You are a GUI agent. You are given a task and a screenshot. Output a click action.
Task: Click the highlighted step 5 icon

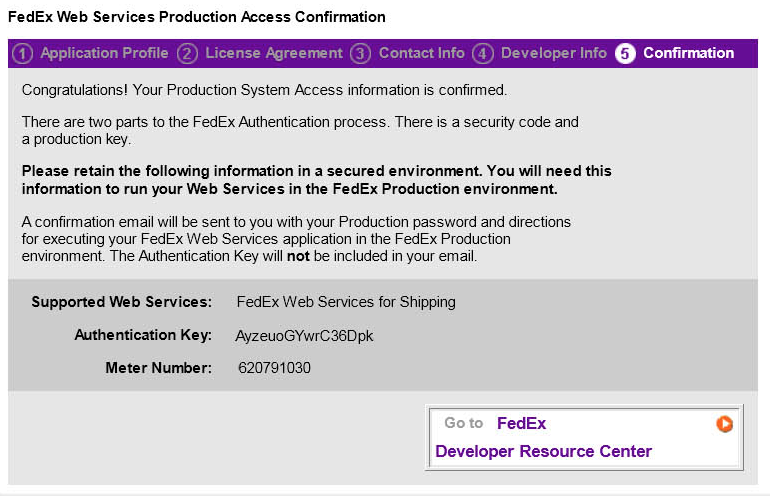click(x=625, y=53)
